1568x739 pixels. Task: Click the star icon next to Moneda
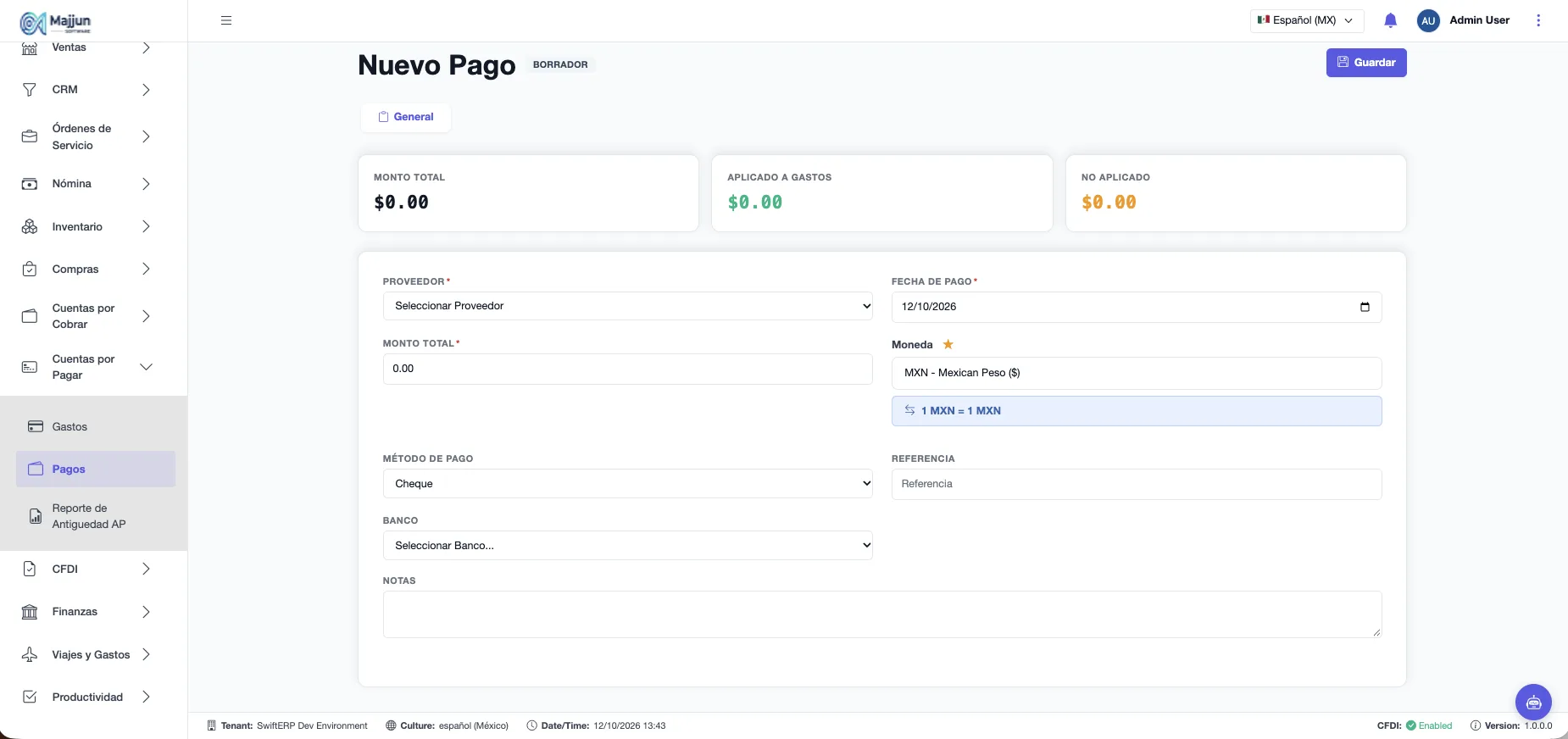[948, 344]
